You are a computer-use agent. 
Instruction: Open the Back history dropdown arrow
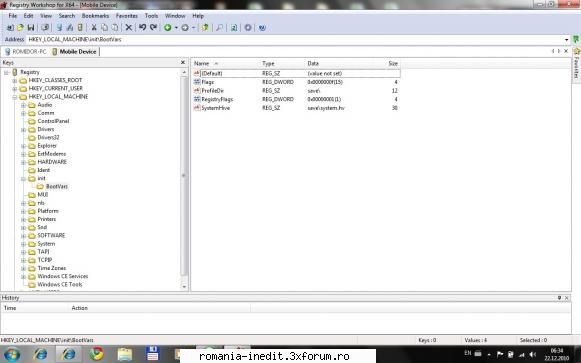(x=176, y=28)
